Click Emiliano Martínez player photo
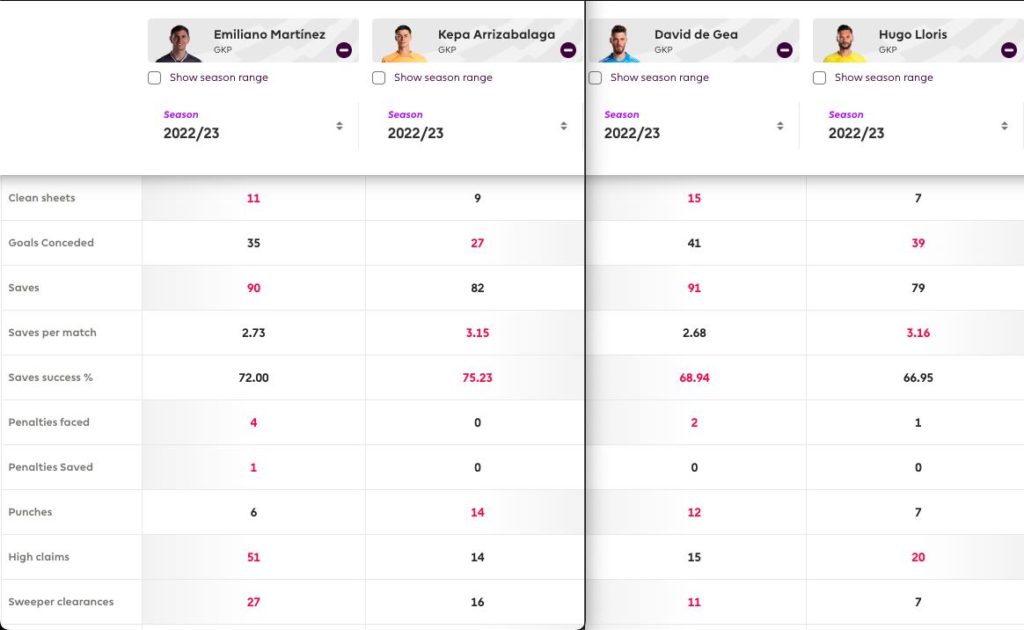 tap(178, 43)
